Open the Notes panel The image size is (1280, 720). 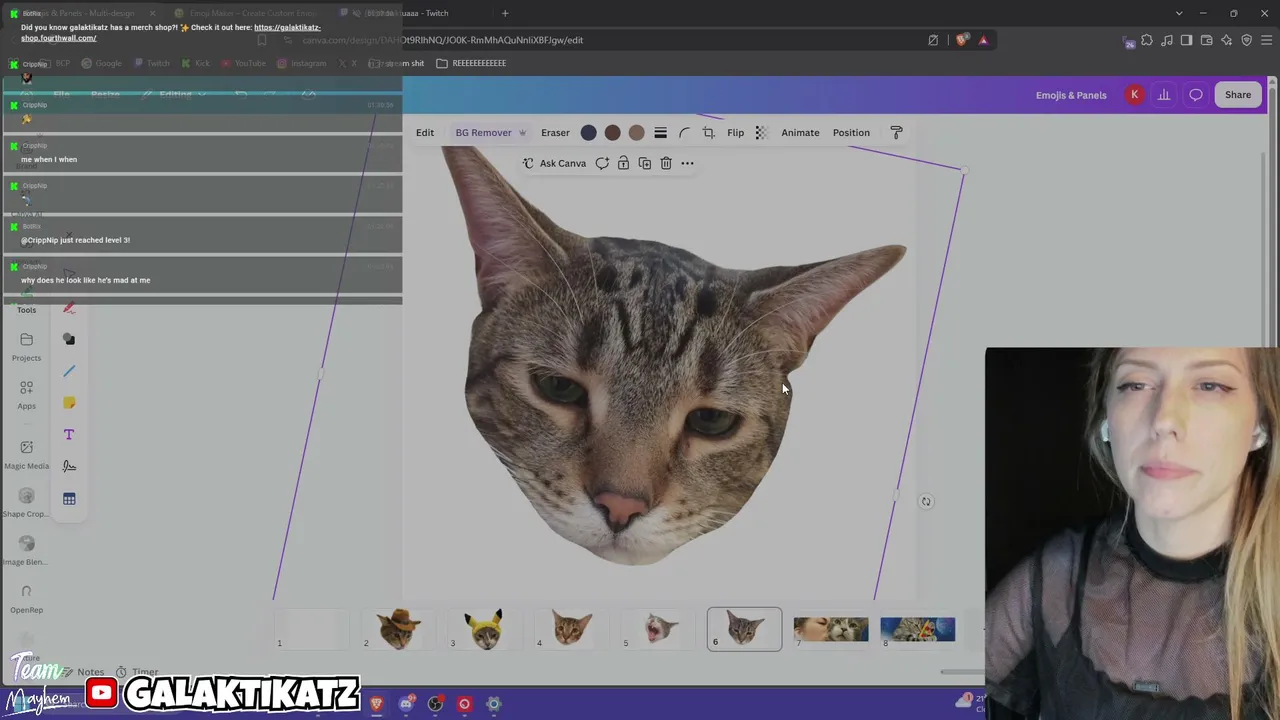click(83, 672)
